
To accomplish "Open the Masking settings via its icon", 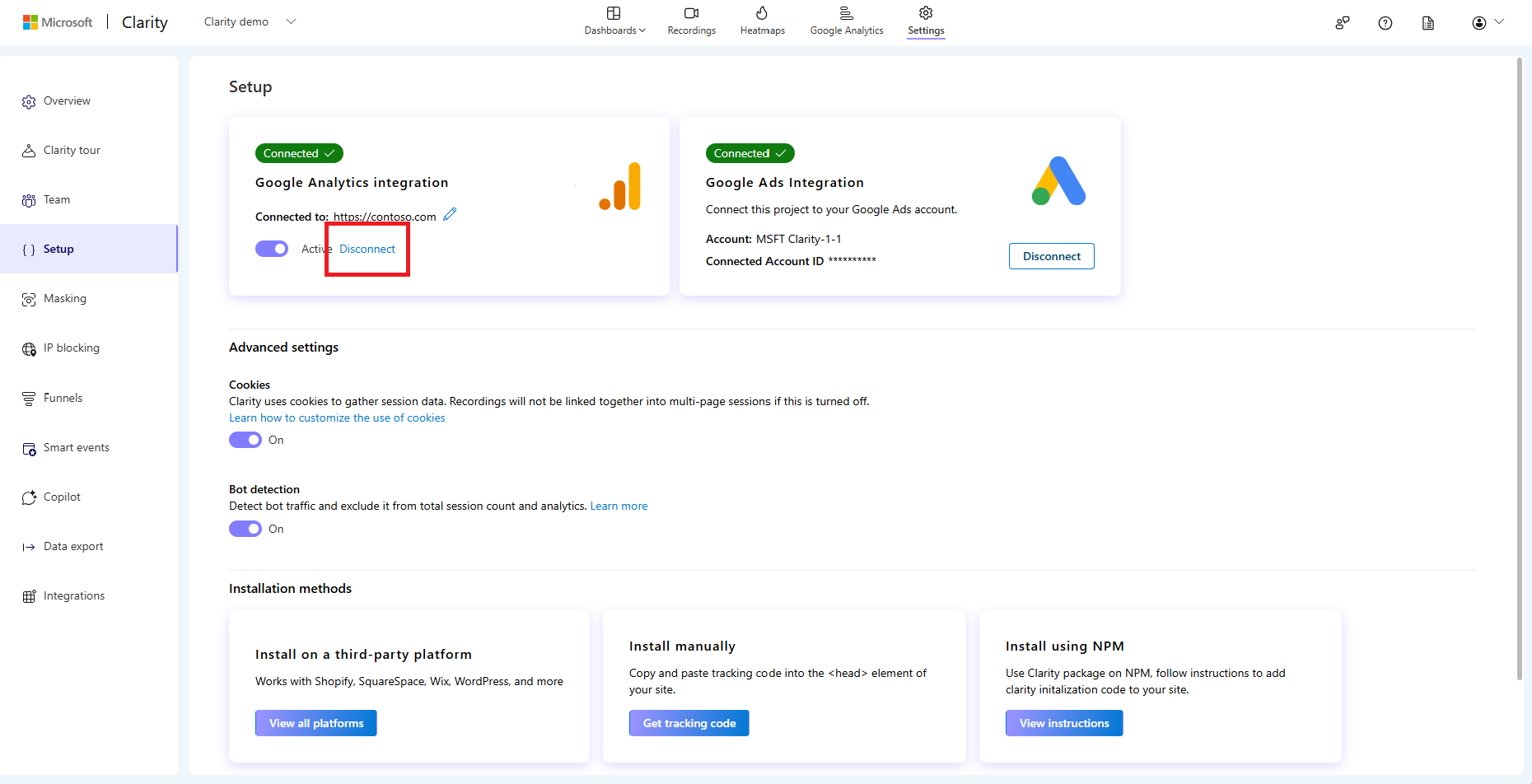I will coord(29,298).
